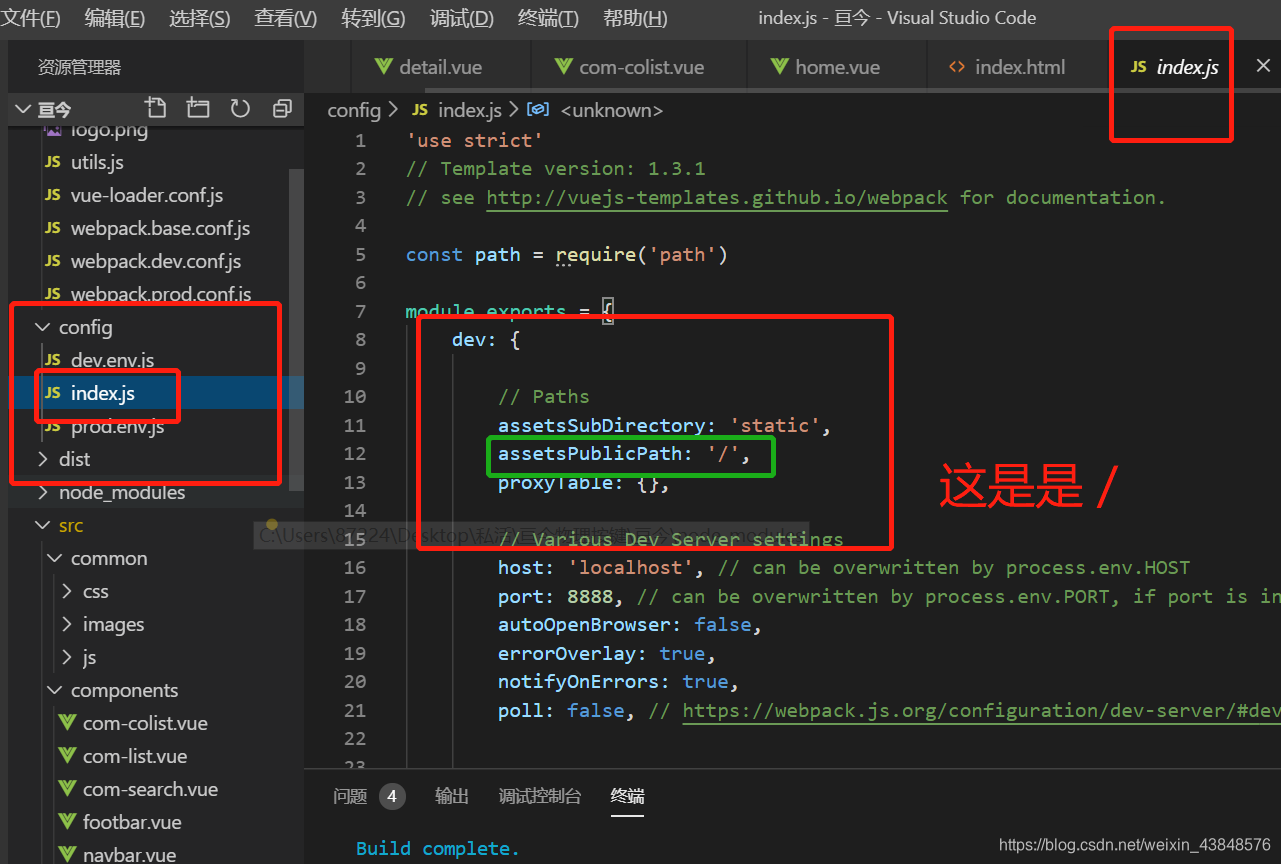
Task: Switch to the detail.vue tab
Action: [x=441, y=67]
